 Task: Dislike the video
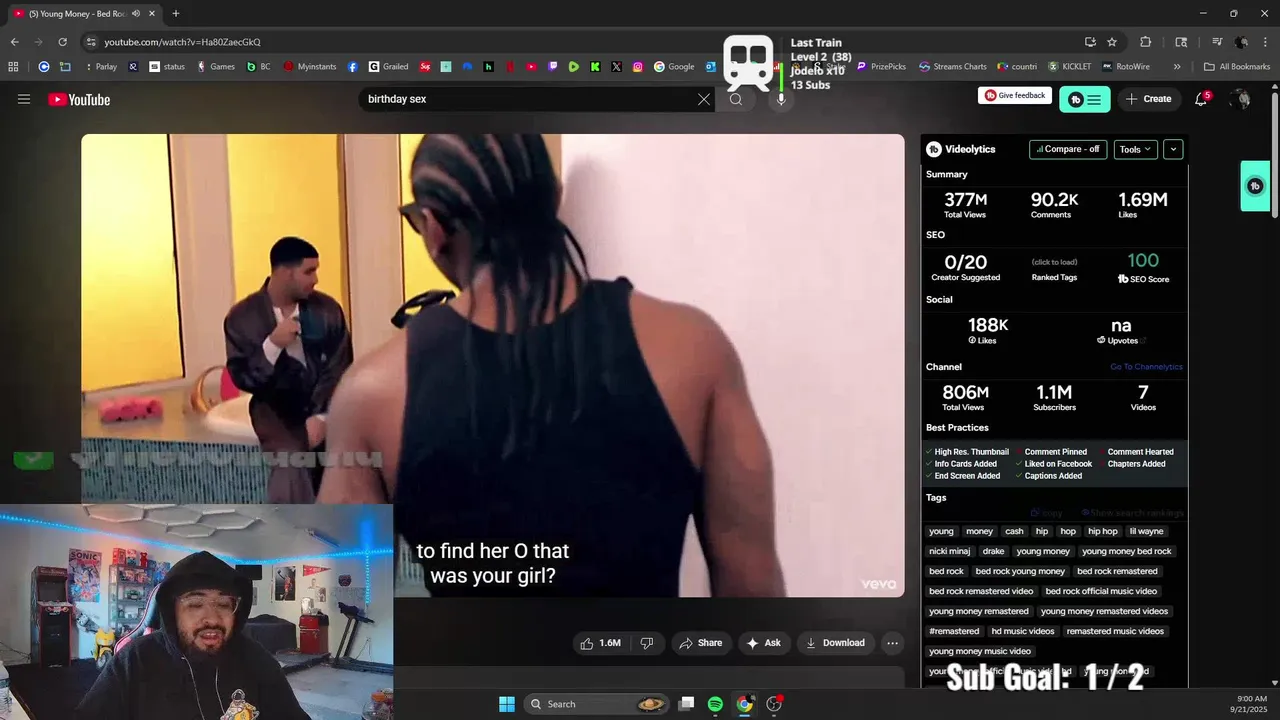646,643
